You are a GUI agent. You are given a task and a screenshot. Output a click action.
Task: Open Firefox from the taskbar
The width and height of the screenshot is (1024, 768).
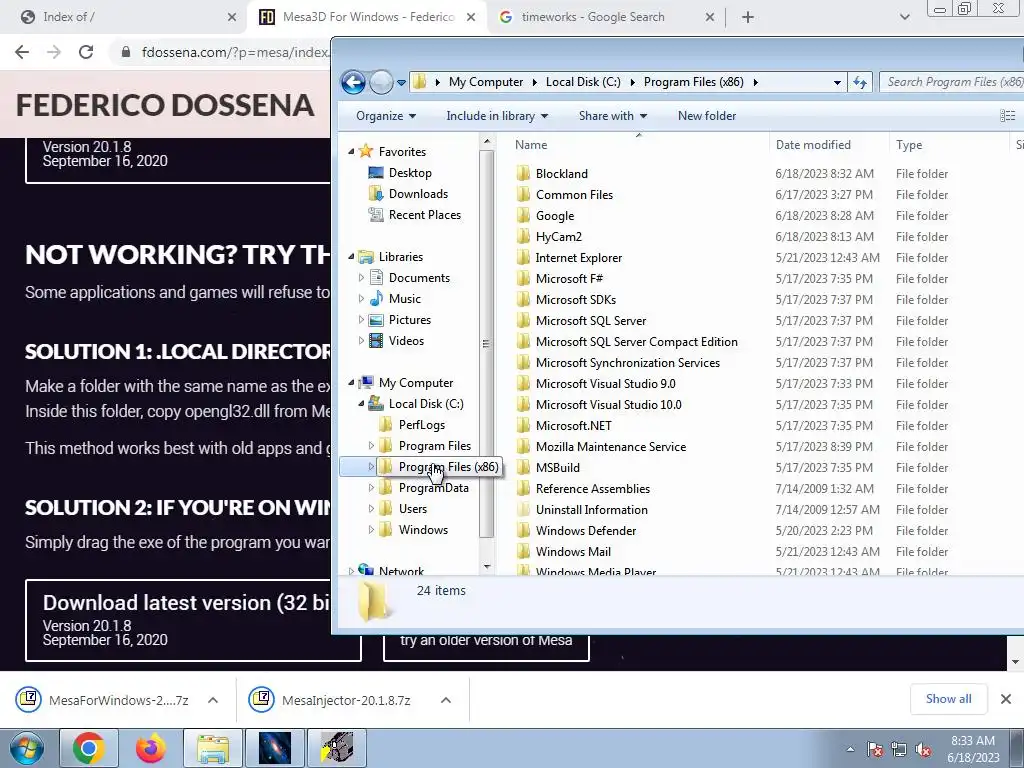(x=151, y=748)
